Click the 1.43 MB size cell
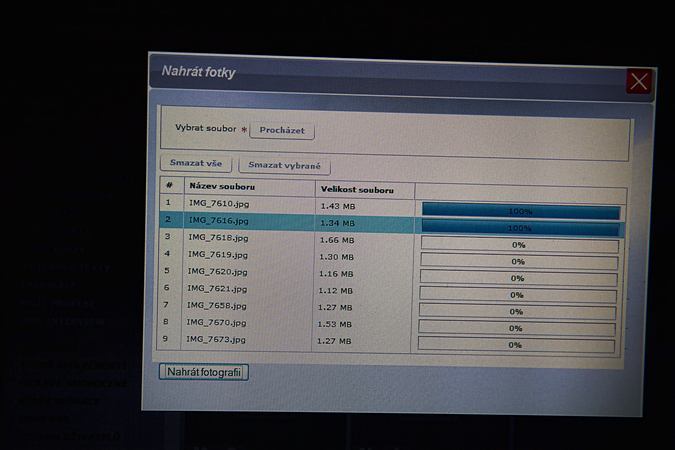Image resolution: width=675 pixels, height=450 pixels. pyautogui.click(x=338, y=207)
